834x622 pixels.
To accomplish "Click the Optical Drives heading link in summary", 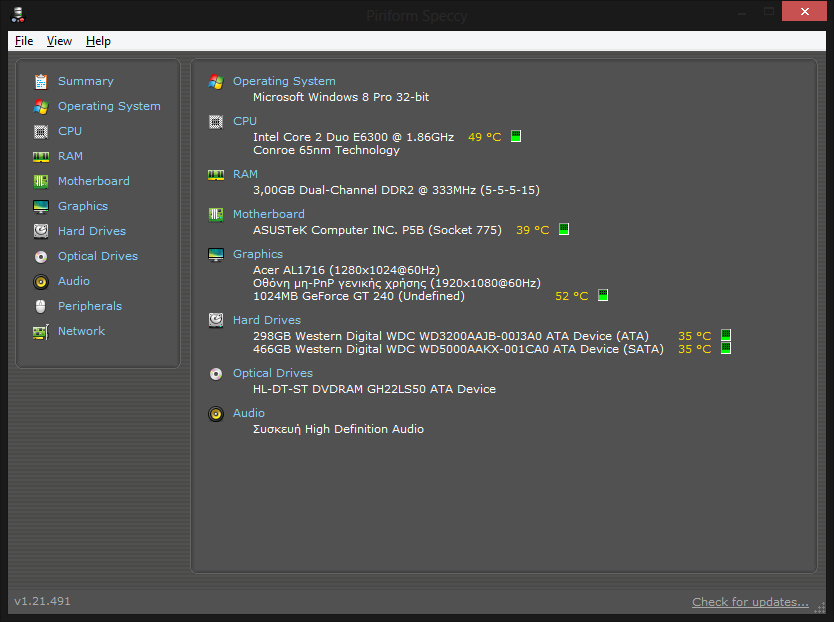I will (x=273, y=374).
